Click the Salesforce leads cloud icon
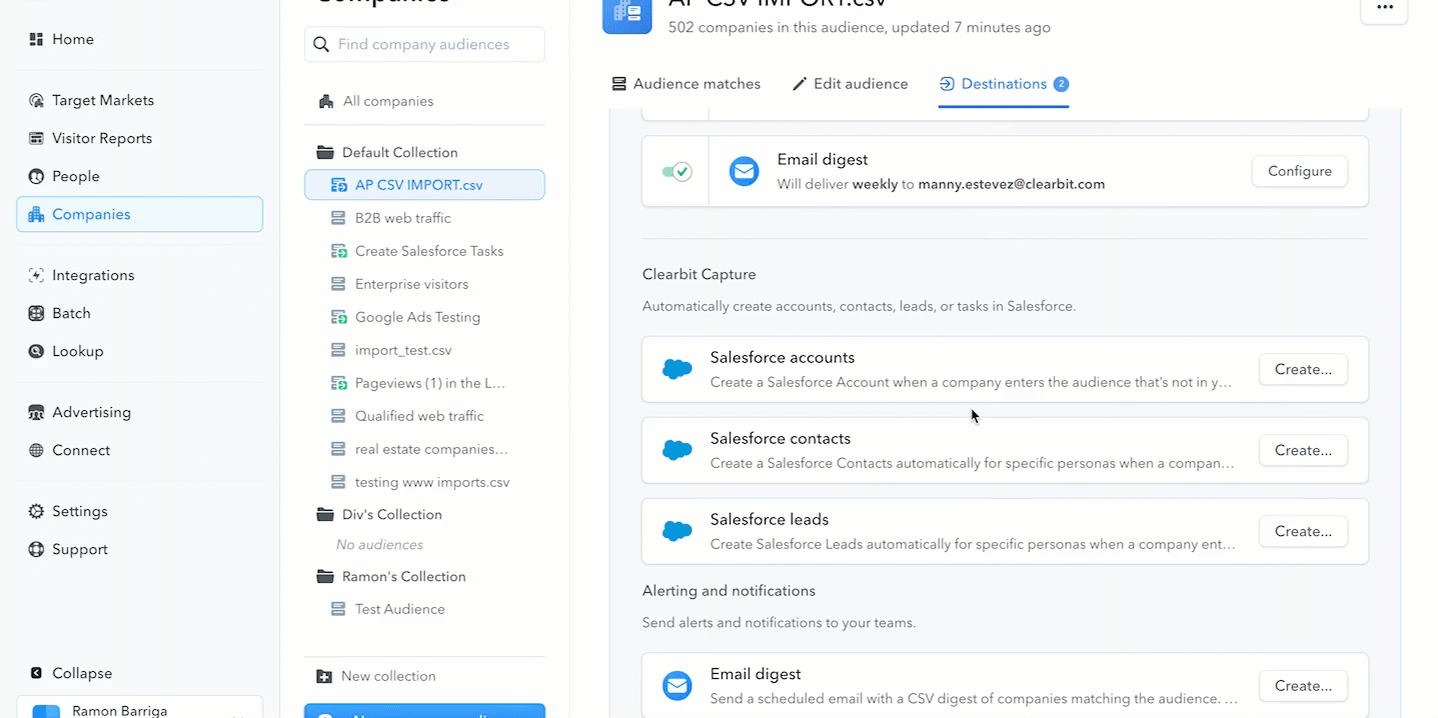The width and height of the screenshot is (1438, 718). 677,531
